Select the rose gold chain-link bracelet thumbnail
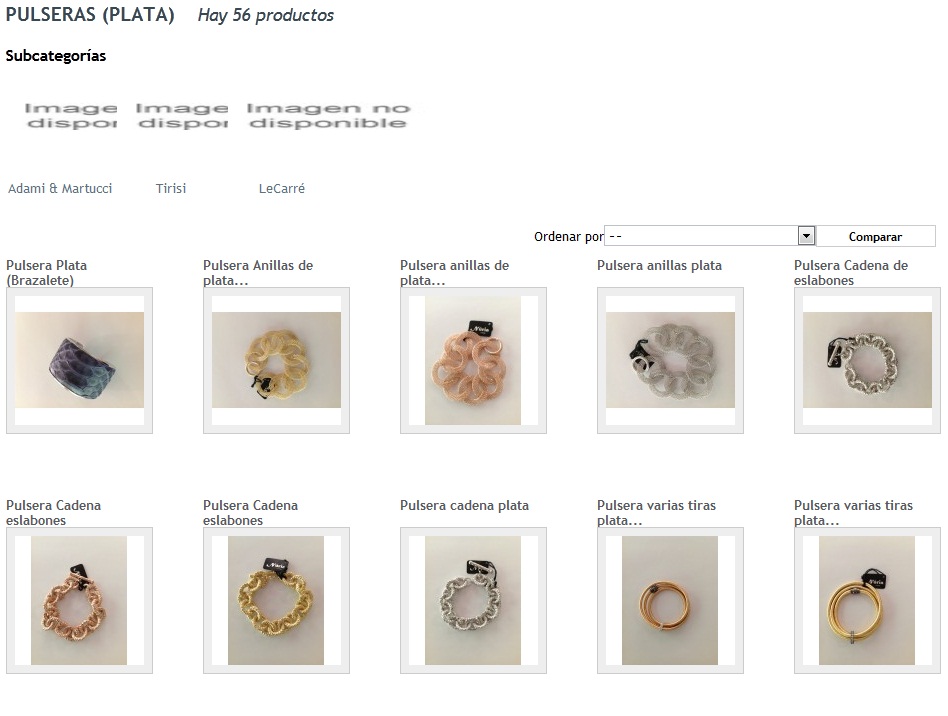Screen dimensions: 948x716 coord(79,600)
